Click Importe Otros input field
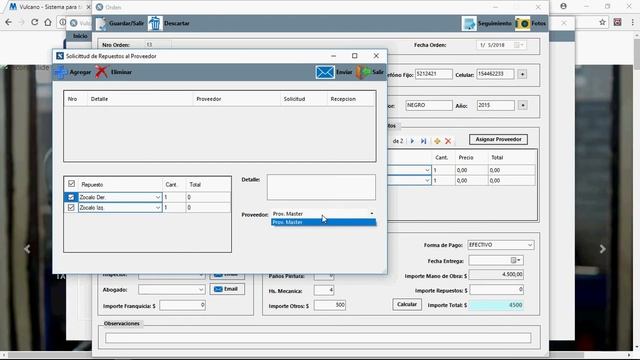This screenshot has width=640, height=360. point(330,305)
